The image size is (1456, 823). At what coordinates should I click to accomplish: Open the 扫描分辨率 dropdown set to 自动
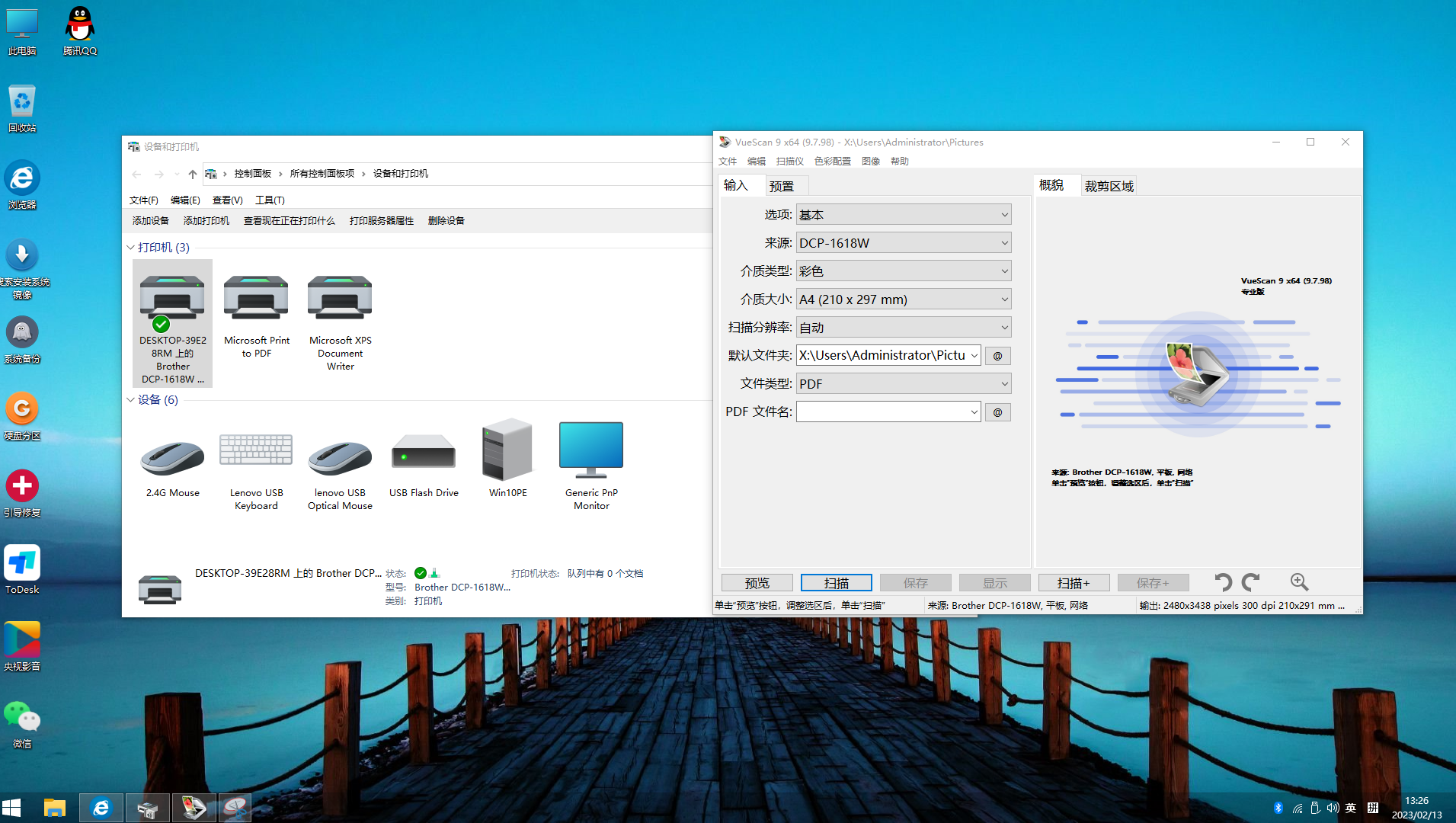point(904,328)
